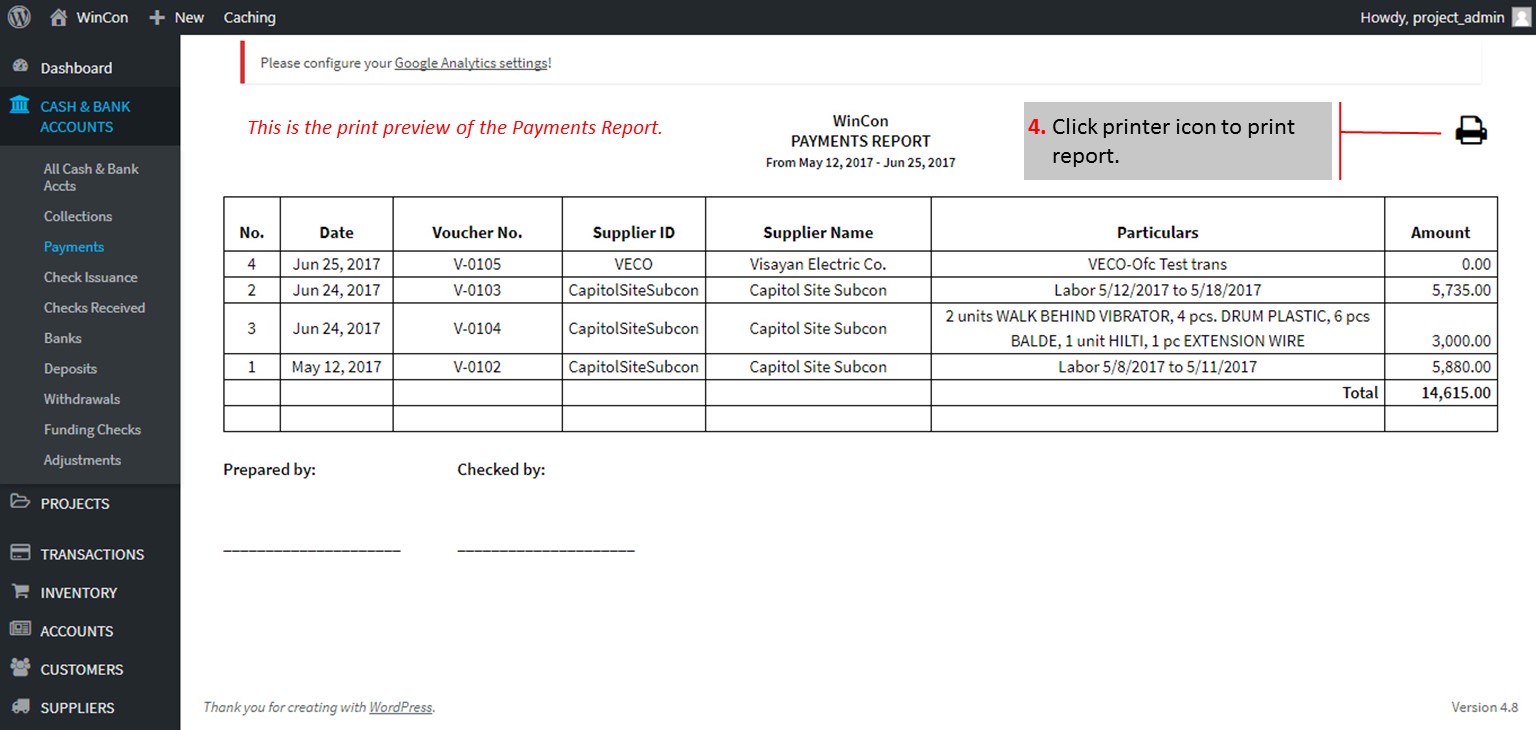
Task: Expand the Howdy, project_admin account menu
Action: coord(1431,17)
